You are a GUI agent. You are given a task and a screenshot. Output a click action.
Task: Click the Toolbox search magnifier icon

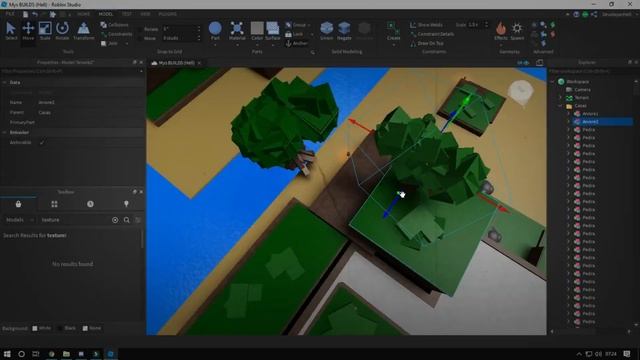click(127, 220)
